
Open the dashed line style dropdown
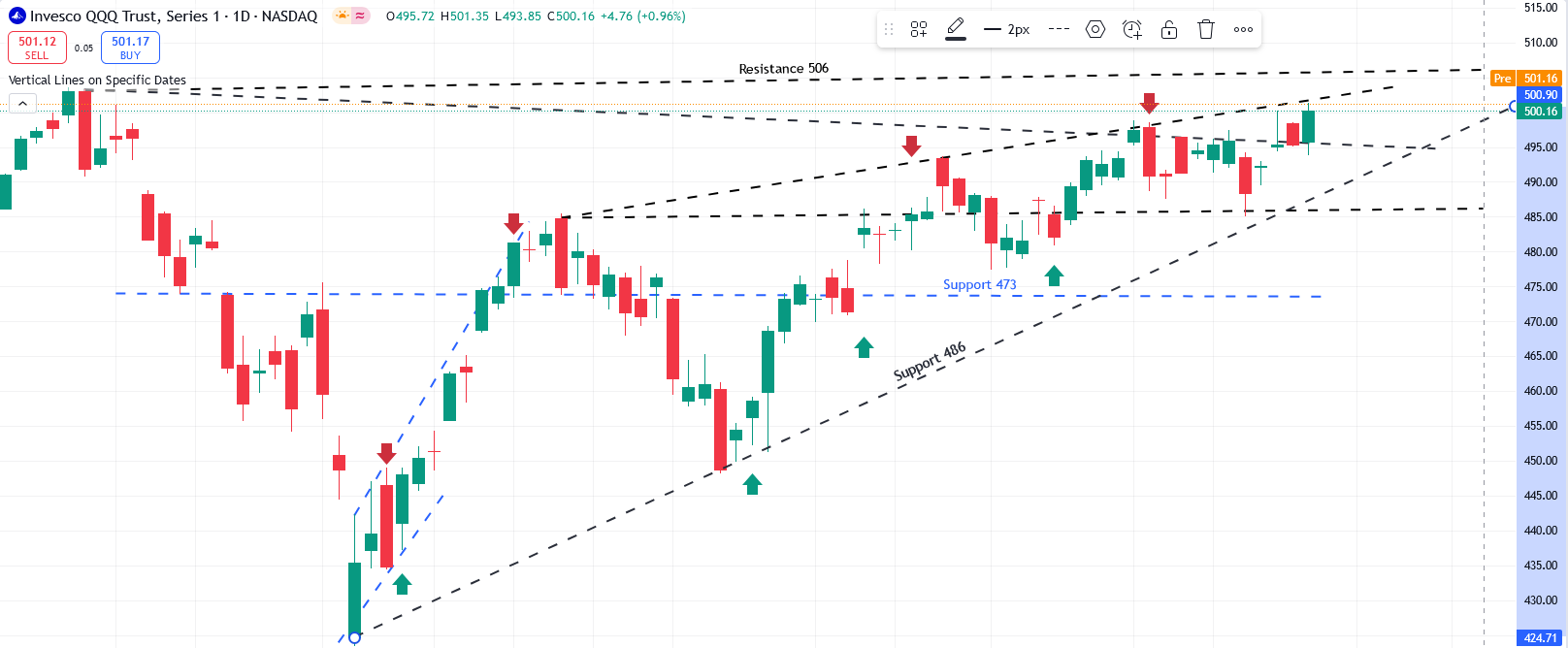[x=1060, y=29]
